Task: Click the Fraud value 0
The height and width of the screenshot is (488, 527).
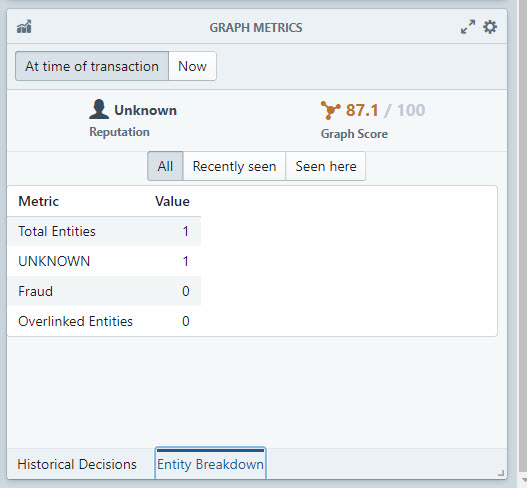Action: coord(186,291)
